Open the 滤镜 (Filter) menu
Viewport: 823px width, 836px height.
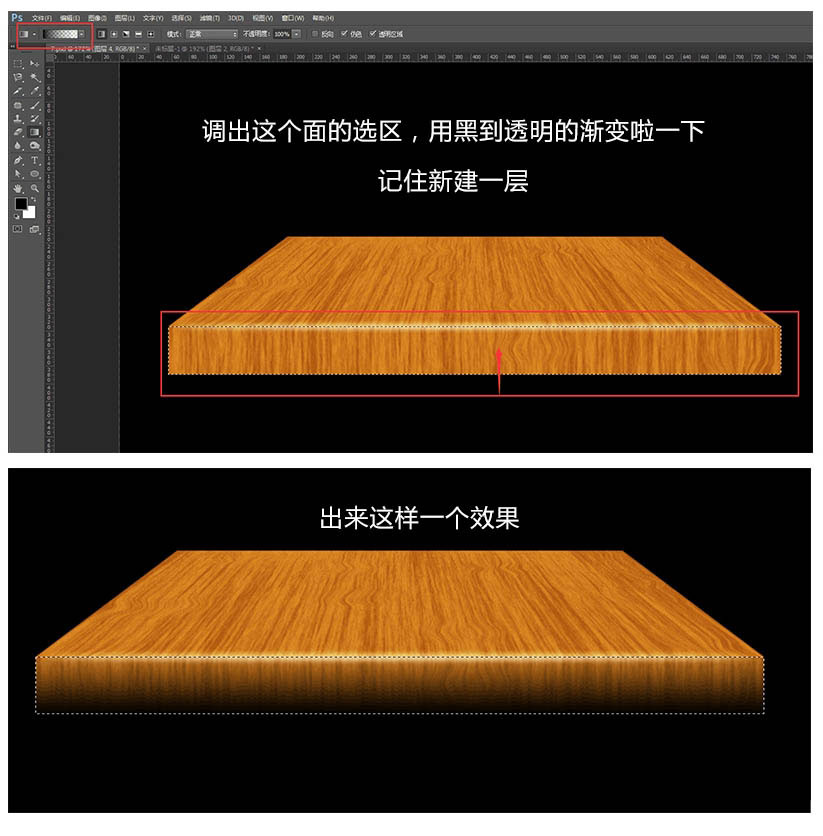(211, 14)
